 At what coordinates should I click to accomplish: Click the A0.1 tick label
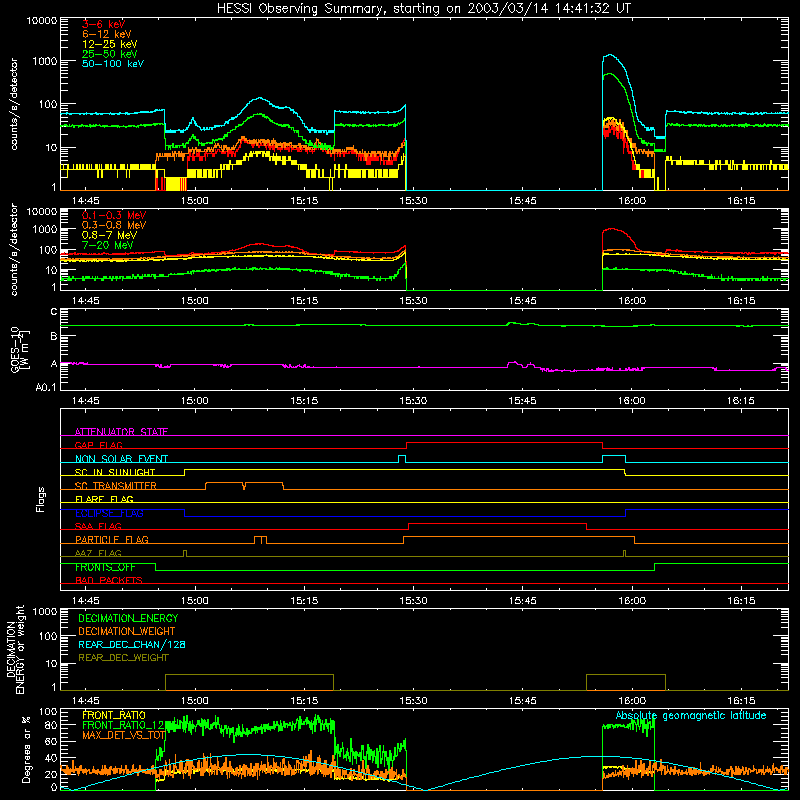[46, 387]
